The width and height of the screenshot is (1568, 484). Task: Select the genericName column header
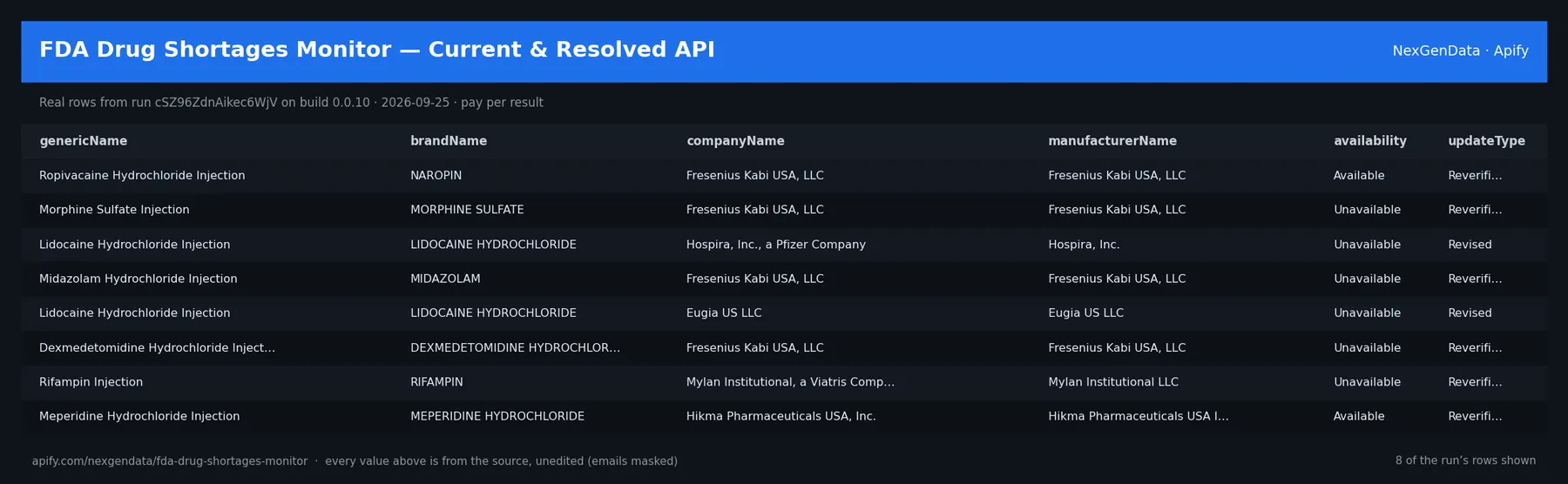point(83,141)
